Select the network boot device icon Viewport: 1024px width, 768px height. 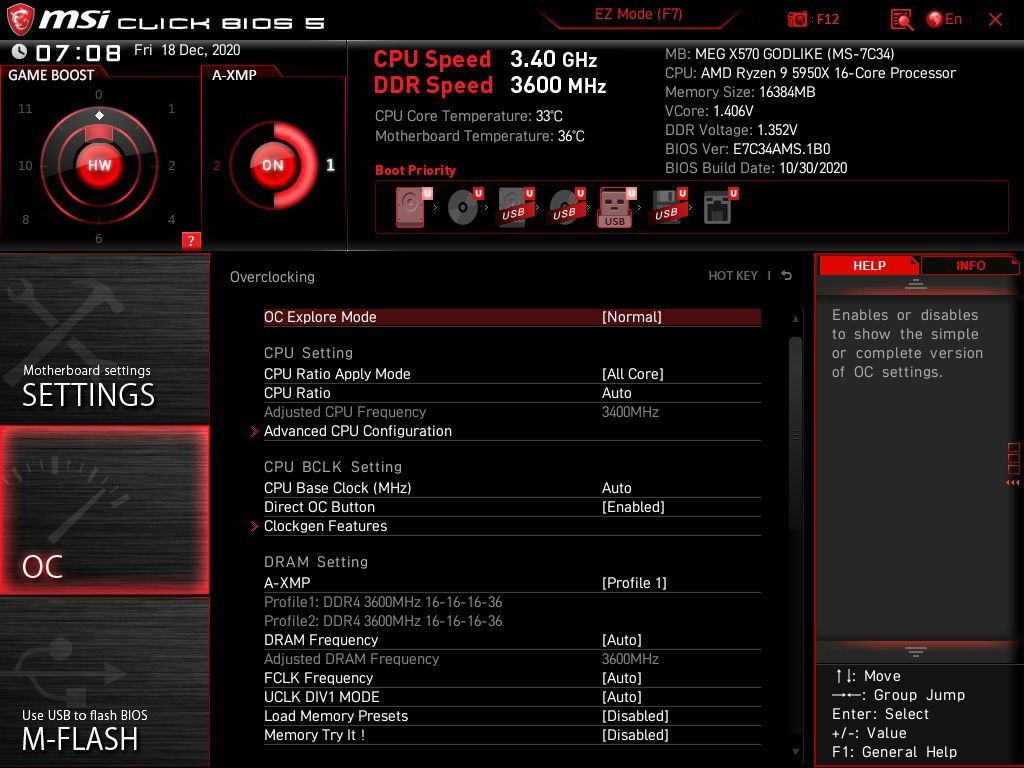tap(720, 208)
